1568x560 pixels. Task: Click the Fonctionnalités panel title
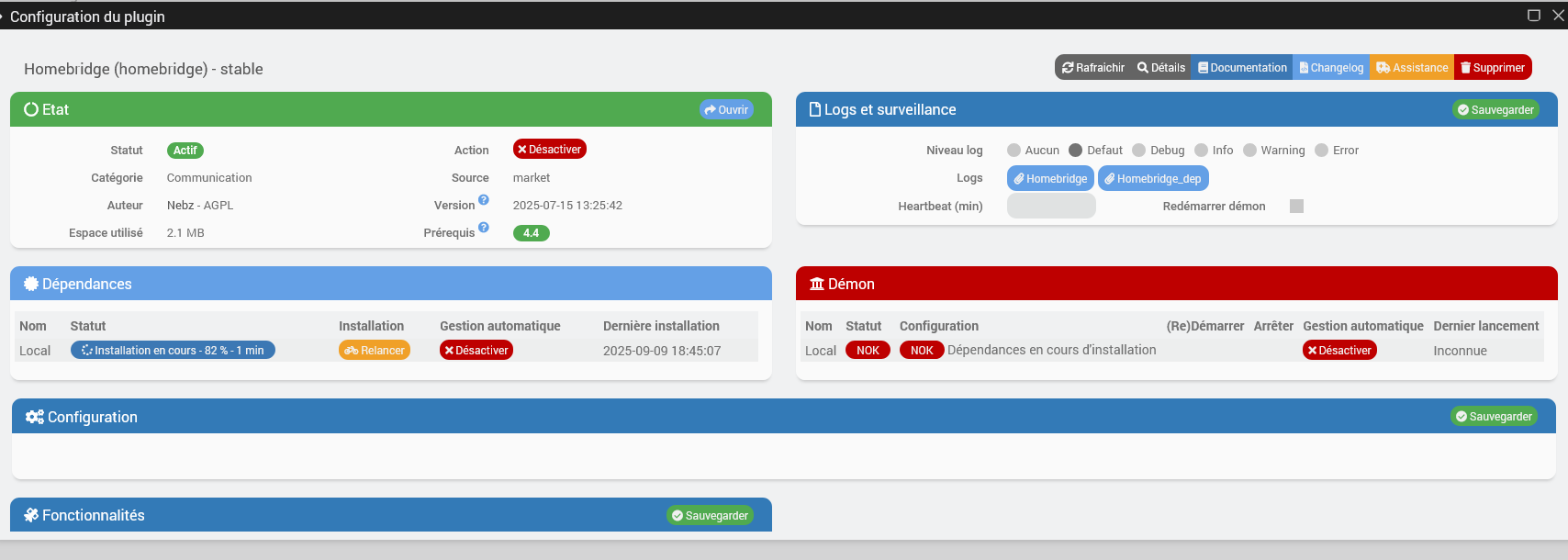tap(94, 516)
